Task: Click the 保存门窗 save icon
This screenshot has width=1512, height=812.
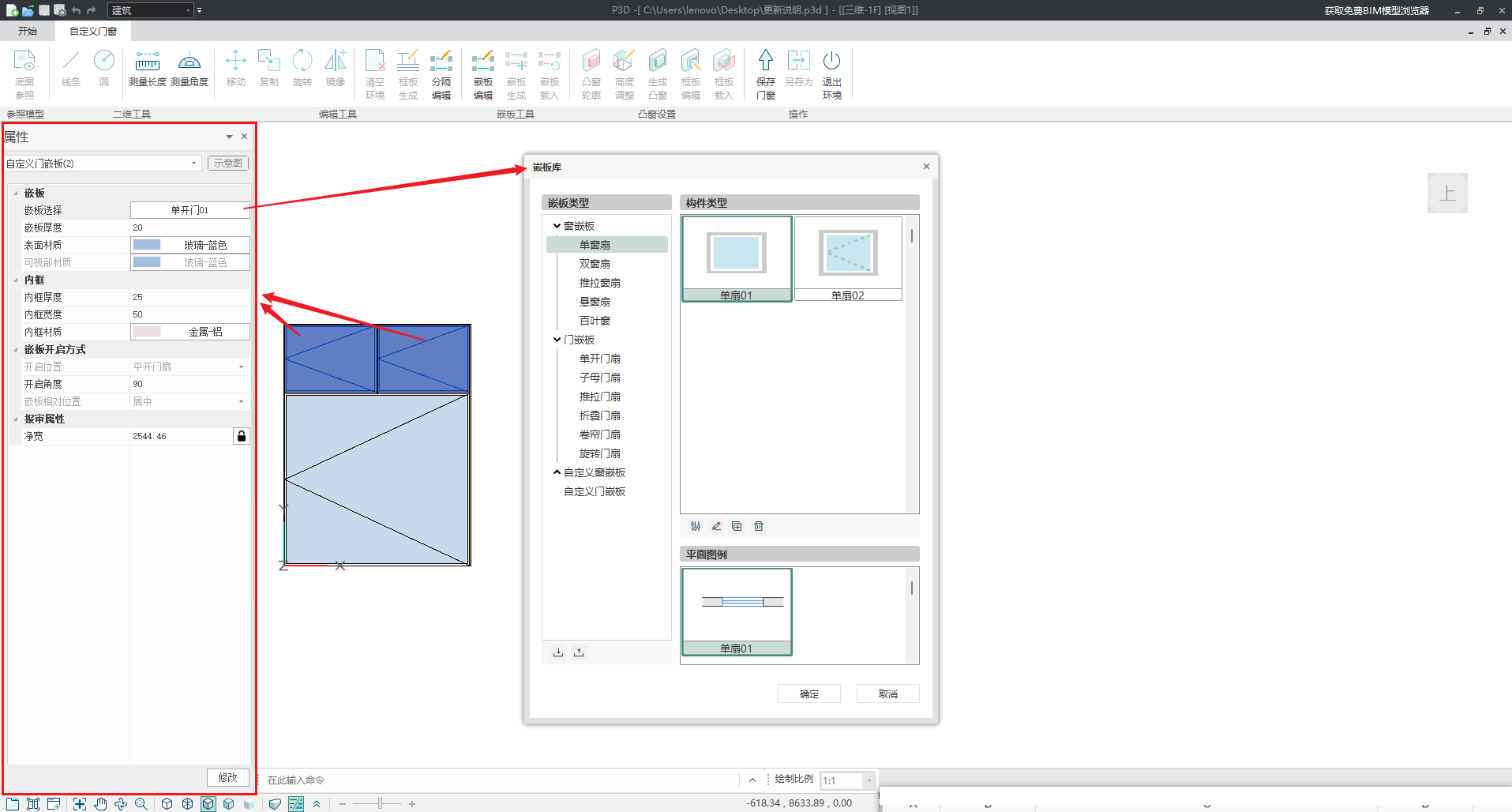Action: pos(765,74)
